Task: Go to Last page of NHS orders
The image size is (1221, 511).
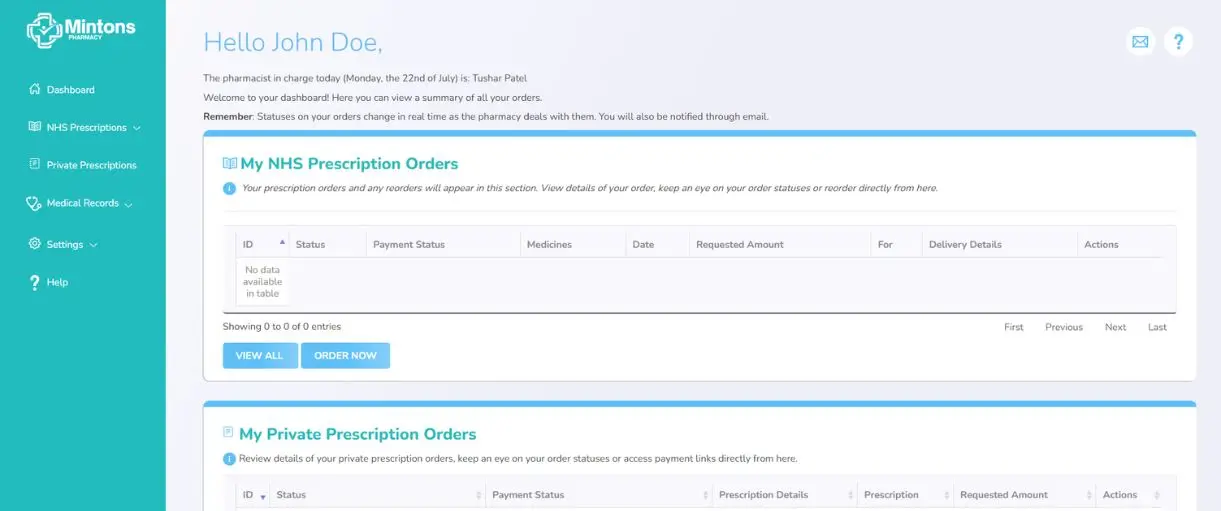Action: (1157, 327)
